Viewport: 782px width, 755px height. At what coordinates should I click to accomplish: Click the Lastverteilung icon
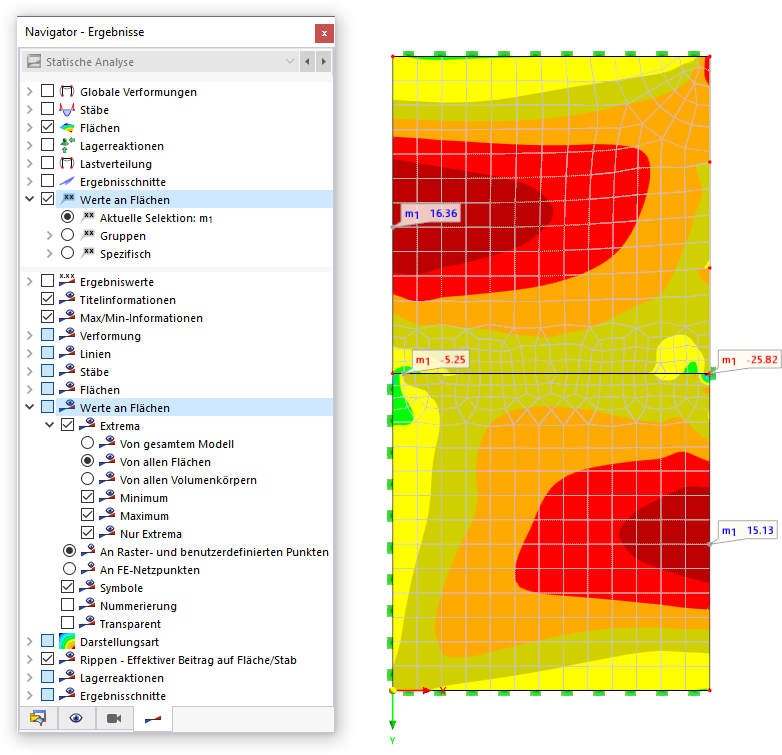(67, 164)
